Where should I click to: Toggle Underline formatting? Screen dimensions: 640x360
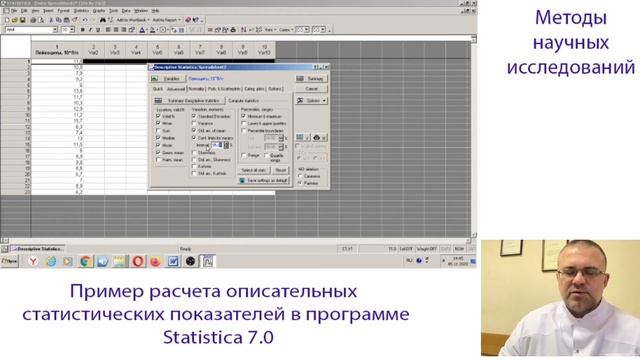(98, 30)
